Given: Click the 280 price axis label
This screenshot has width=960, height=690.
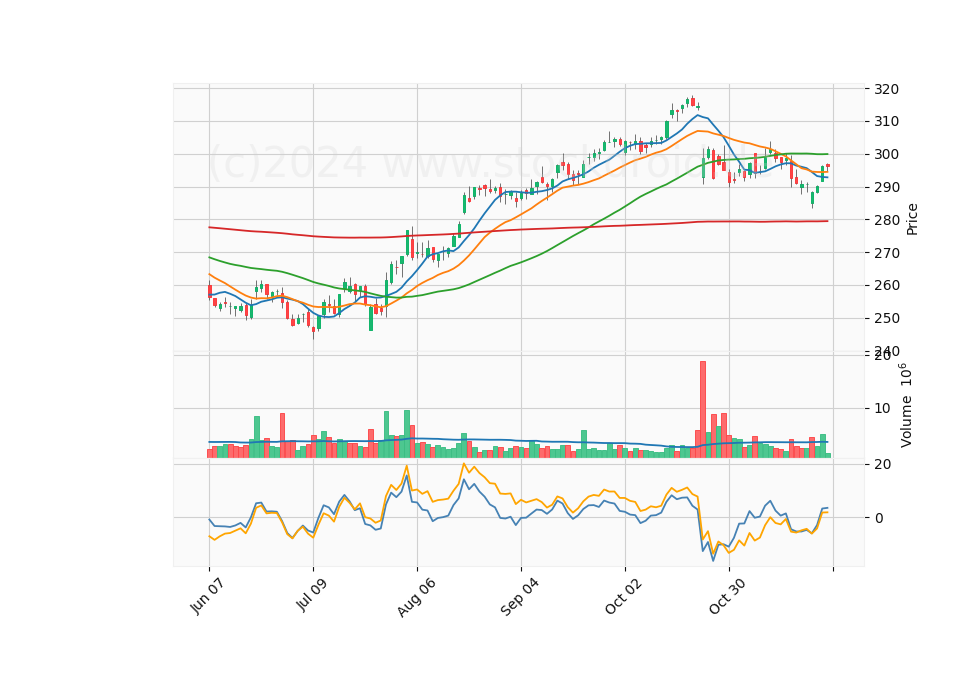Looking at the screenshot, I should [887, 220].
